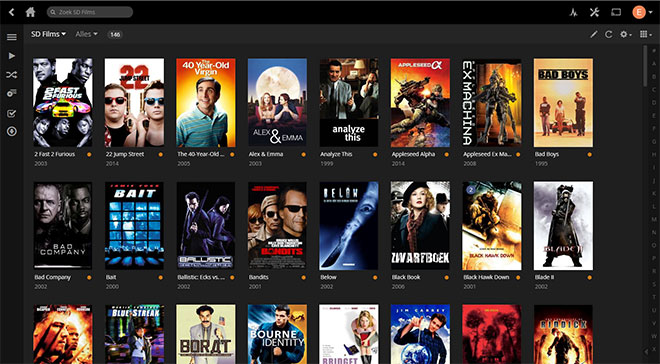Click the 146 item count badge
This screenshot has width=660, height=364.
click(x=115, y=35)
